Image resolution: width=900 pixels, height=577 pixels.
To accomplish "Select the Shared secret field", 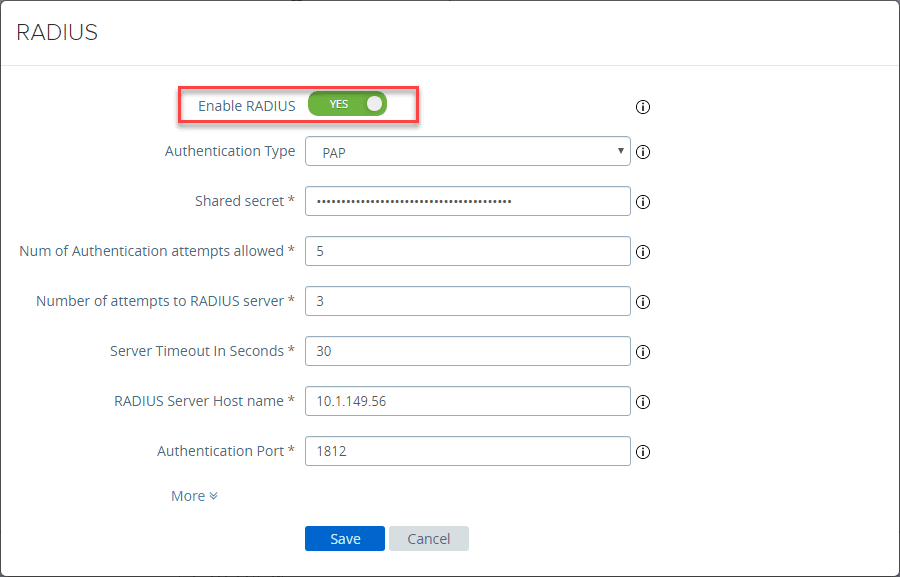I will 467,201.
